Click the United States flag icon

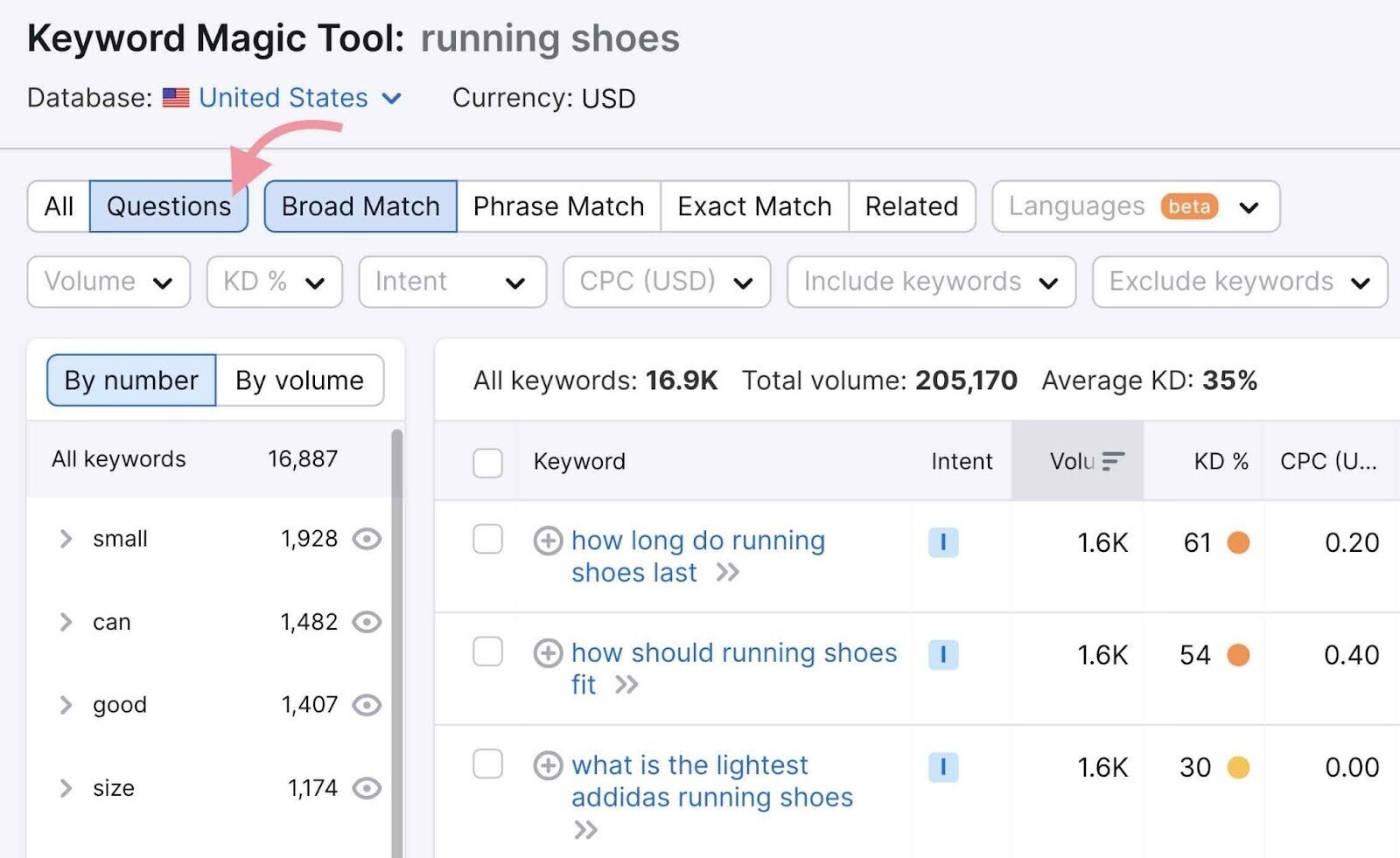pos(176,98)
